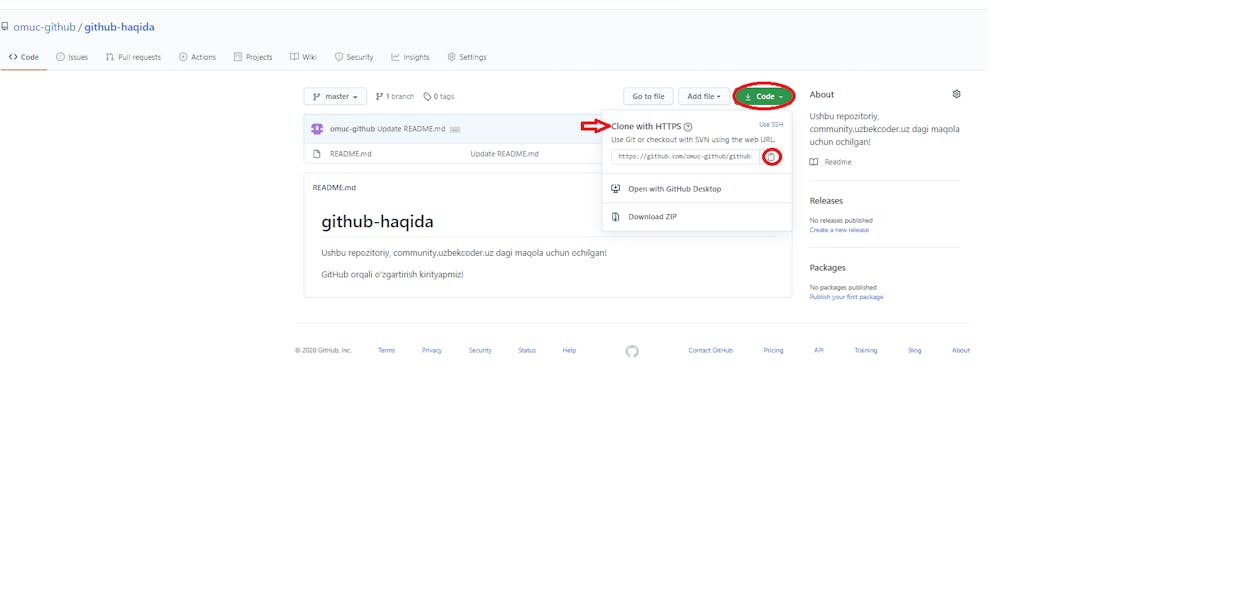The image size is (1240, 602).
Task: Choose Open with GitHub Desktop
Action: click(674, 189)
